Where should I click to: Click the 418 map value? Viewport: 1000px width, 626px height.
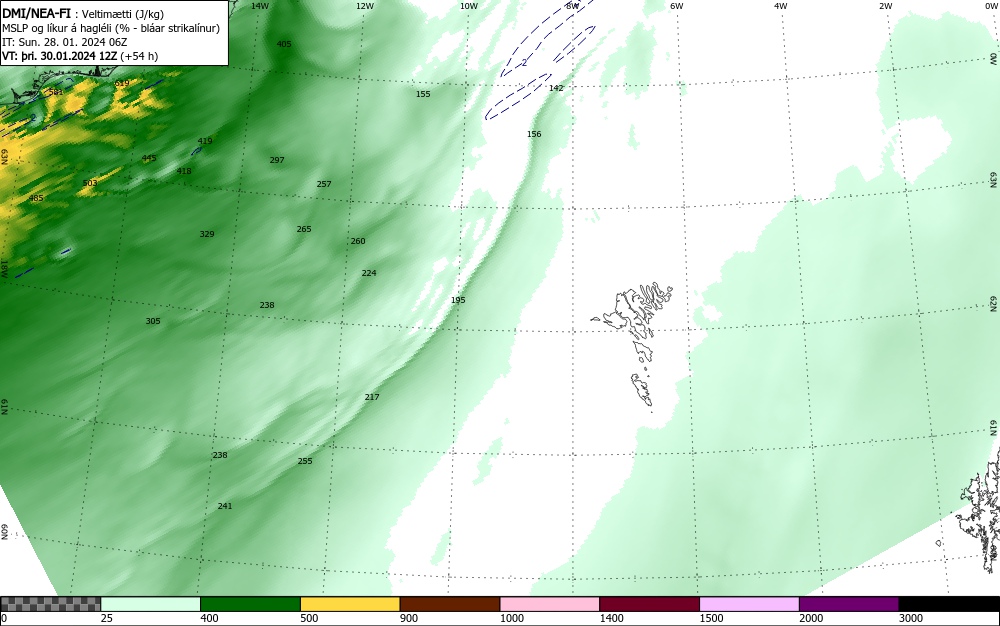coord(184,171)
